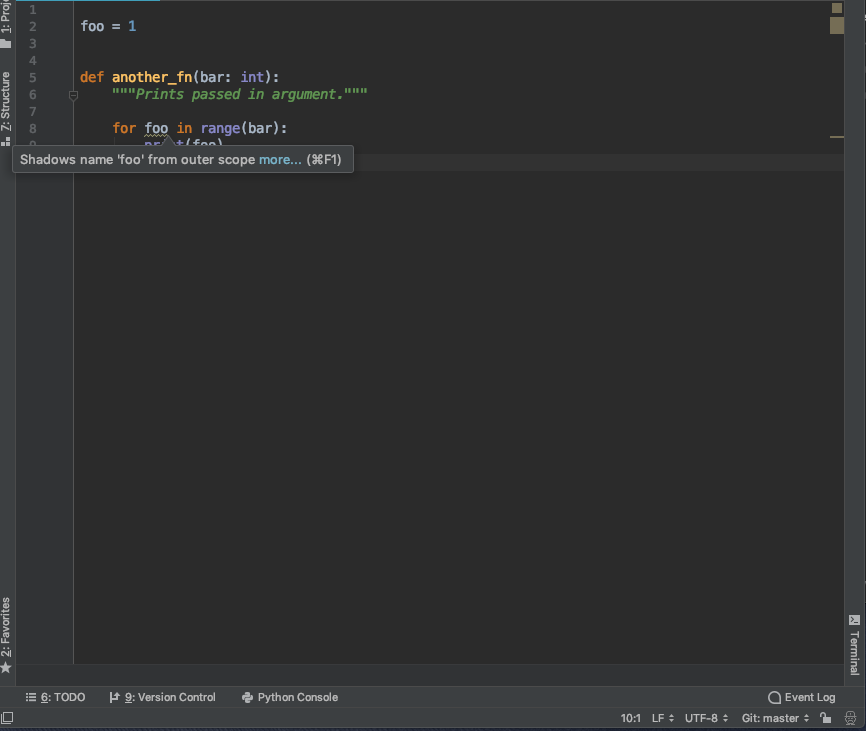
Task: Open the Git: master branch dropdown
Action: 774,718
